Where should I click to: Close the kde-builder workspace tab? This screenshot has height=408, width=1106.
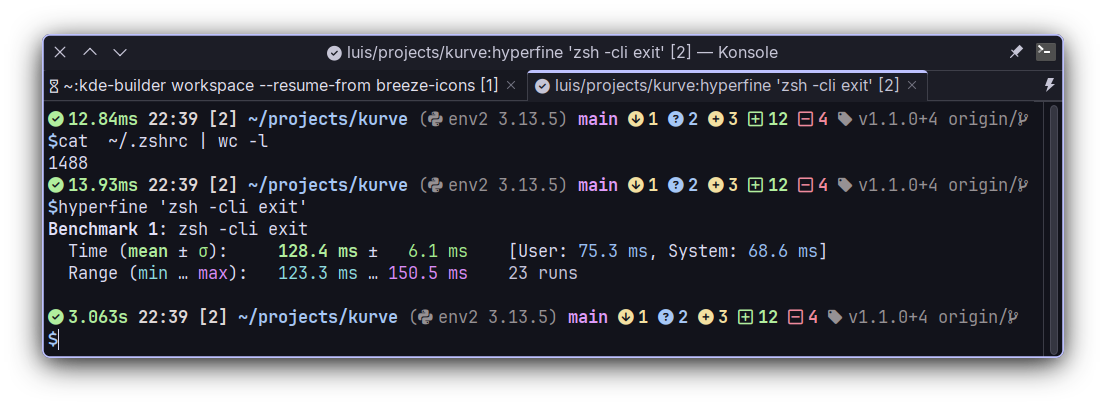point(511,85)
